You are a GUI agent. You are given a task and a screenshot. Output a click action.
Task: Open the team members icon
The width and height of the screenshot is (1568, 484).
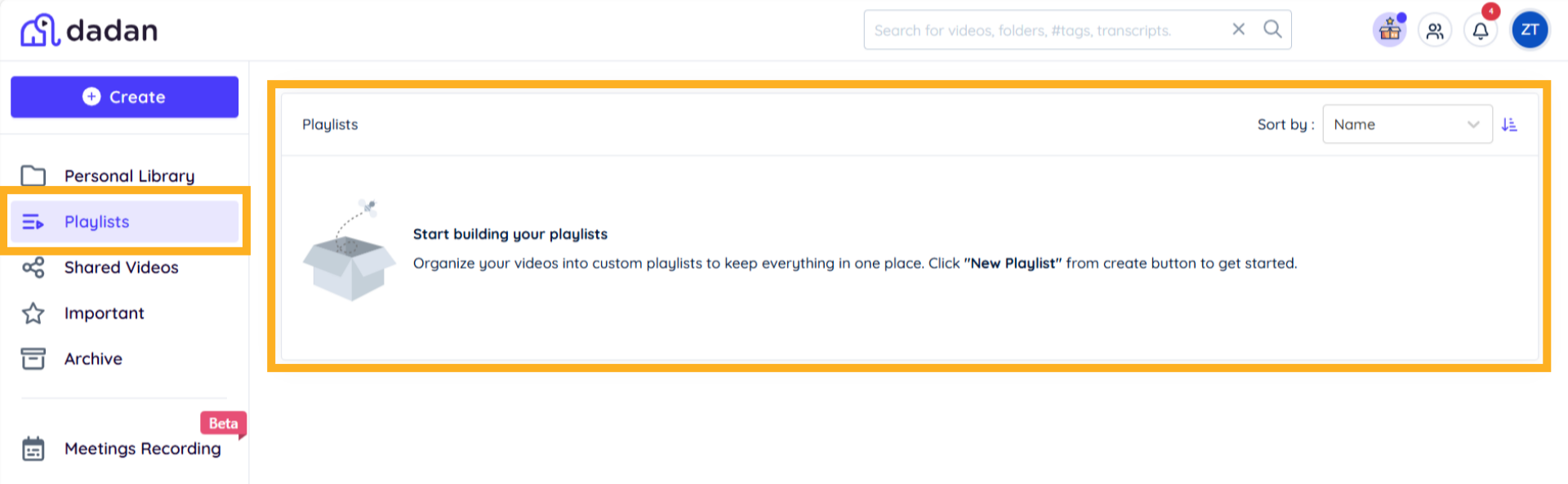[1435, 31]
